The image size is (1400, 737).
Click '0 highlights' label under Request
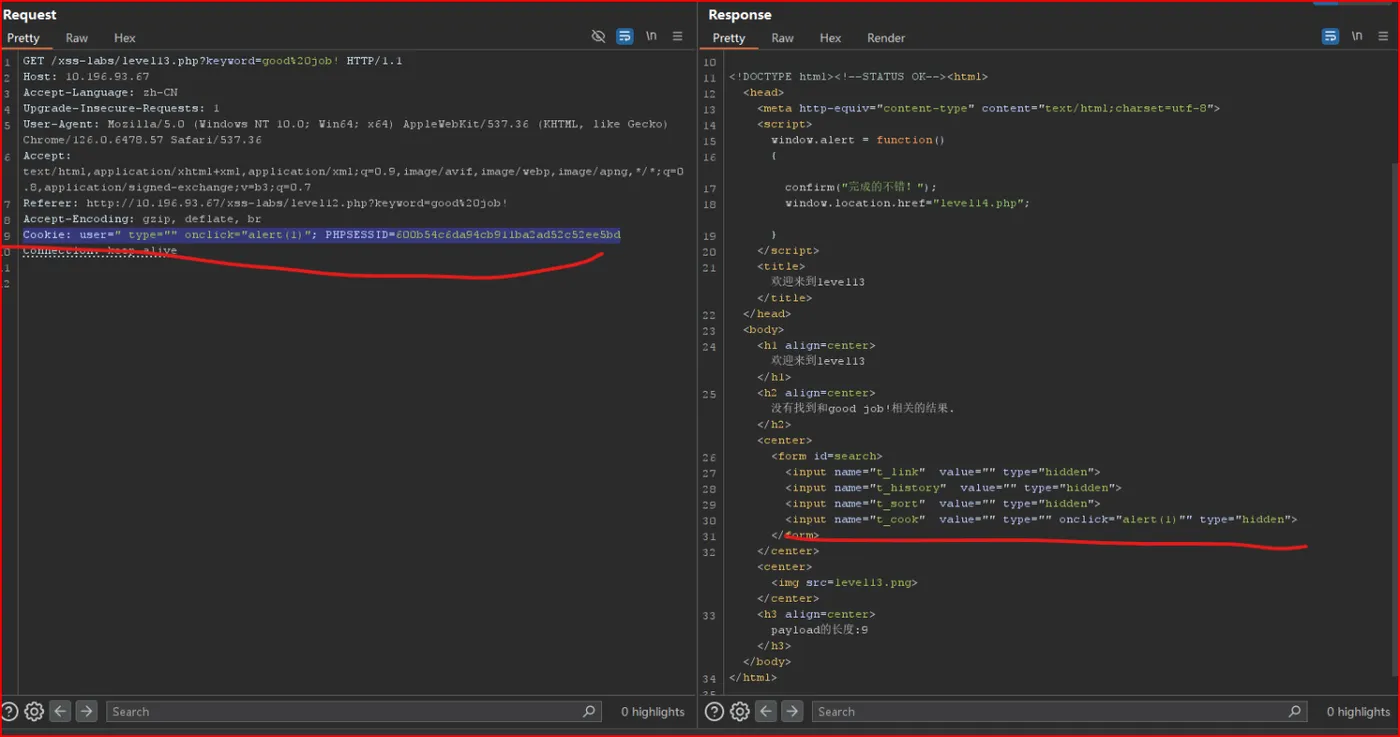point(653,712)
